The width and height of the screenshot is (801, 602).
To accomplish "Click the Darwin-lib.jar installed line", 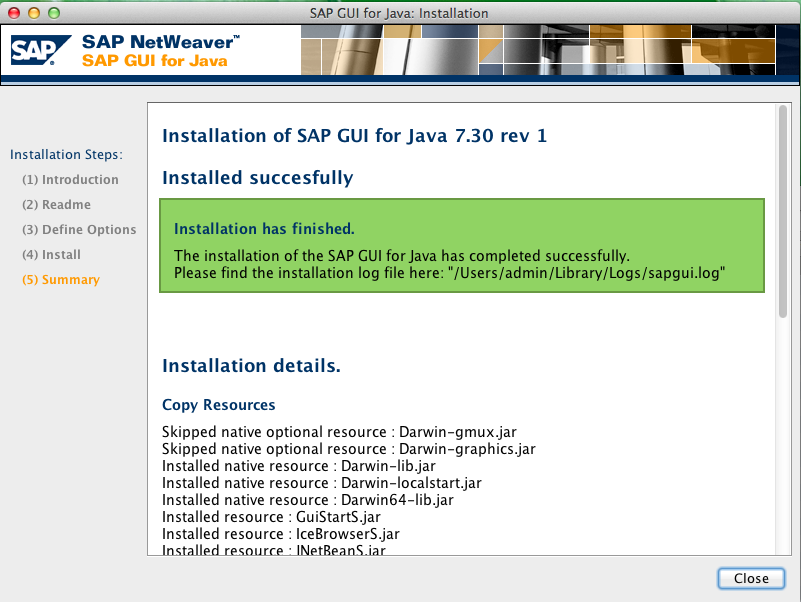I will coord(299,466).
